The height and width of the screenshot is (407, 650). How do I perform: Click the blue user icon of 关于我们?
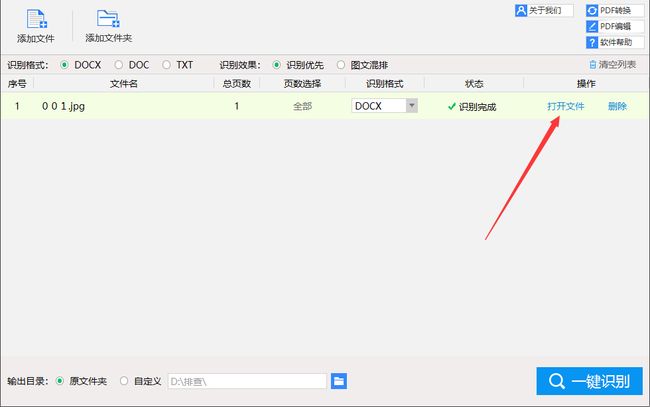(521, 10)
